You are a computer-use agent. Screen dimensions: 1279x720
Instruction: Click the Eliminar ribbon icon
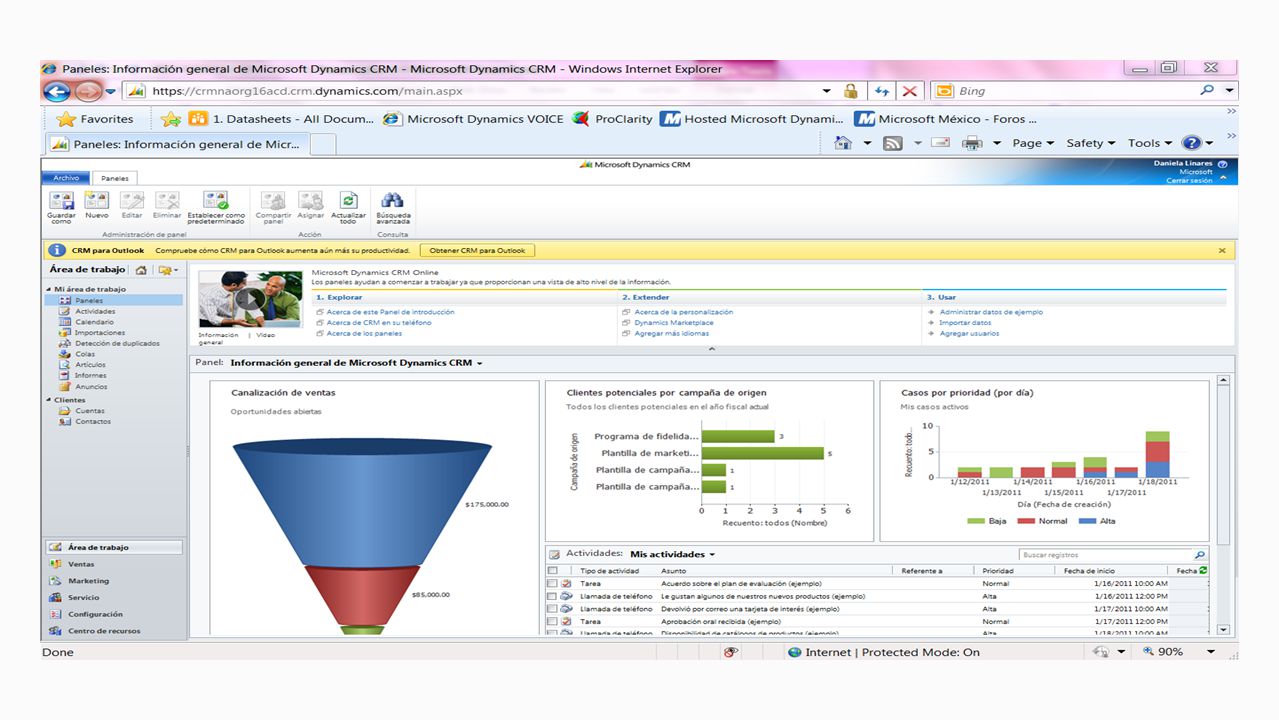[x=167, y=201]
